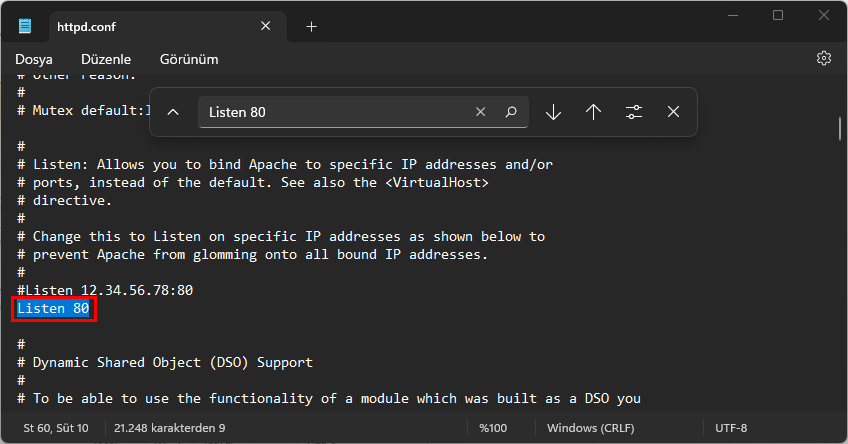Open Notepad settings via the gear icon

(x=824, y=59)
